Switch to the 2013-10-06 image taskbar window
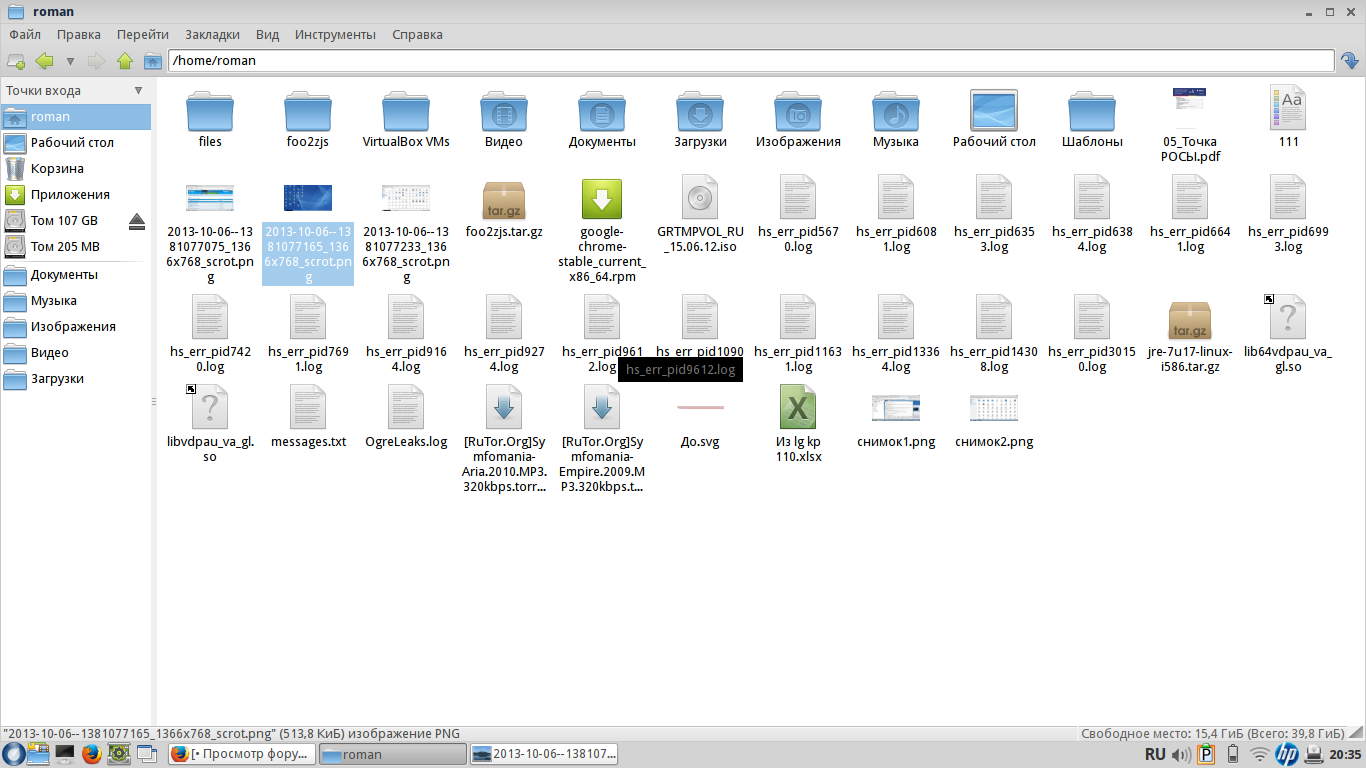The height and width of the screenshot is (768, 1366). pyautogui.click(x=544, y=754)
